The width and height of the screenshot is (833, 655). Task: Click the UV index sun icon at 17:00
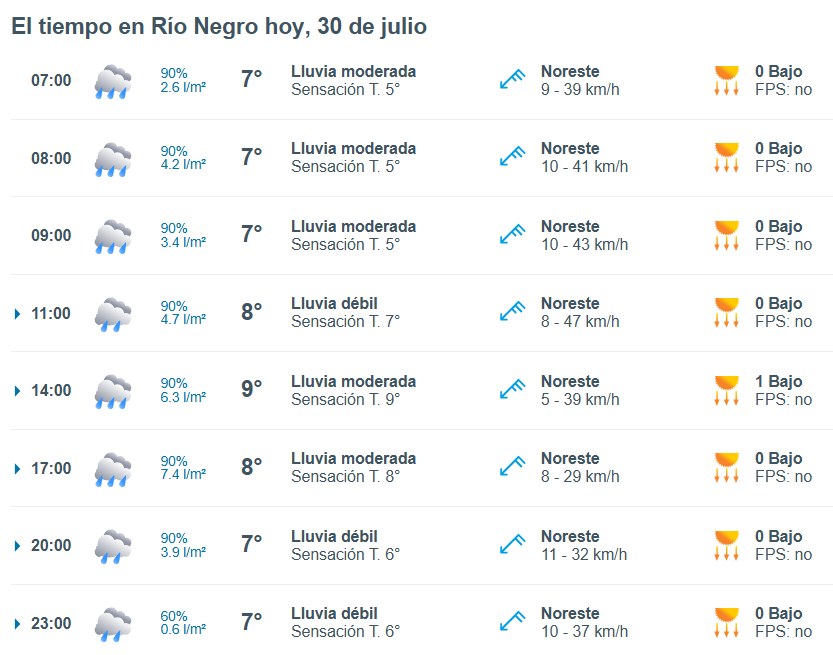pyautogui.click(x=726, y=467)
